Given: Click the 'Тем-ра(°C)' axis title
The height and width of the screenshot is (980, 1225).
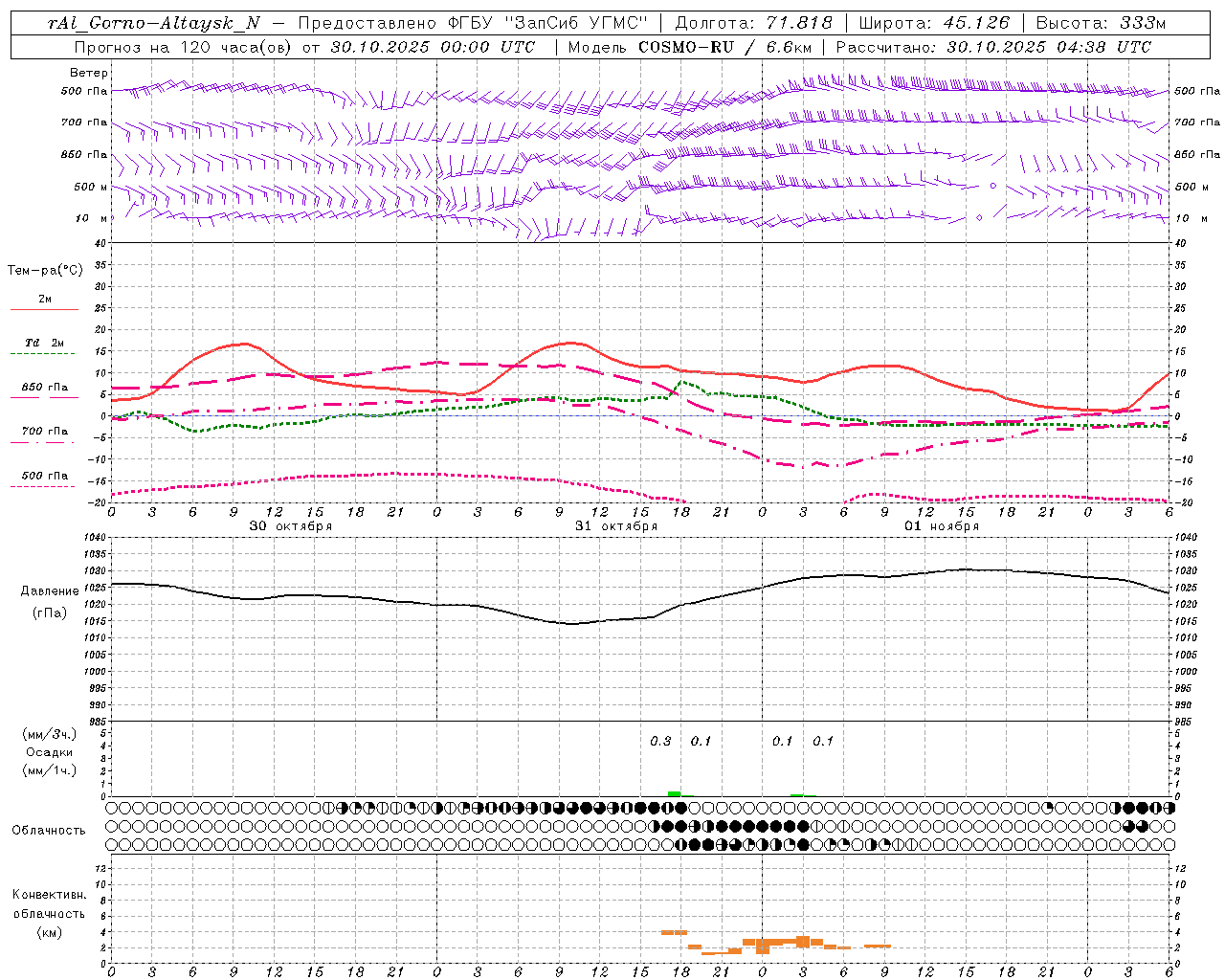Looking at the screenshot, I should pyautogui.click(x=45, y=270).
